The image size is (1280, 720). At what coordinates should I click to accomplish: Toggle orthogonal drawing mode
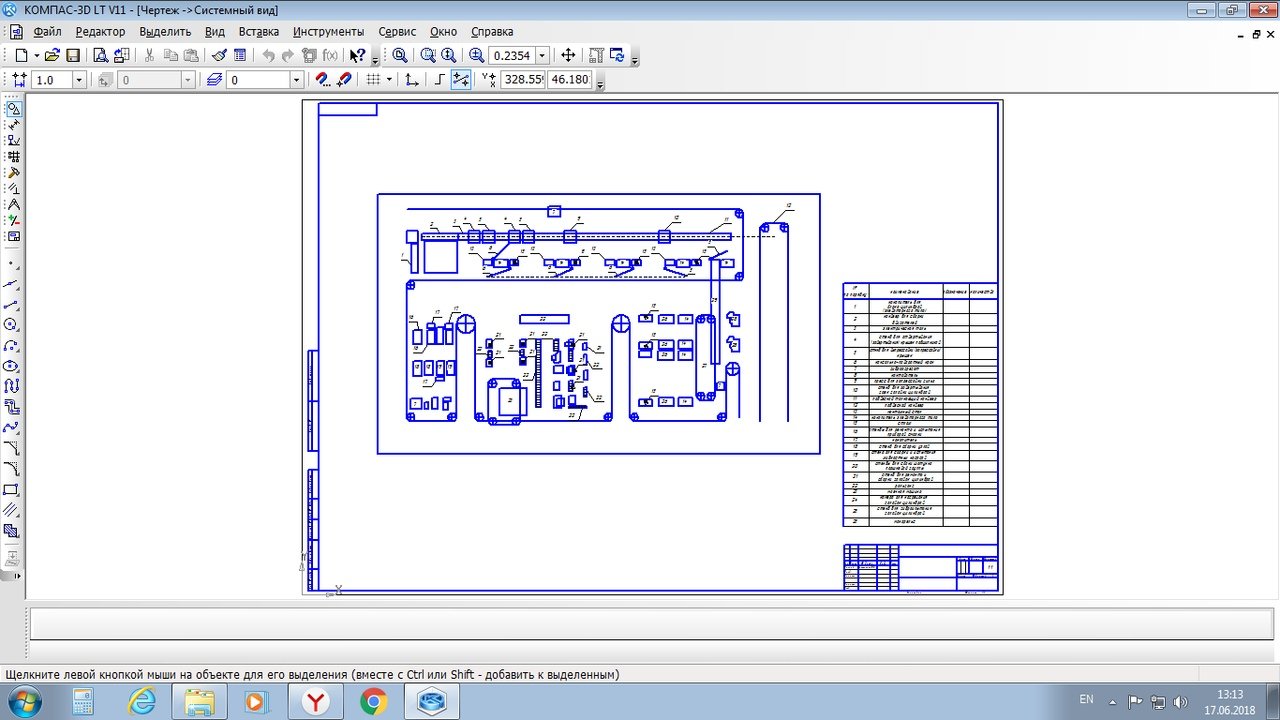coord(440,80)
